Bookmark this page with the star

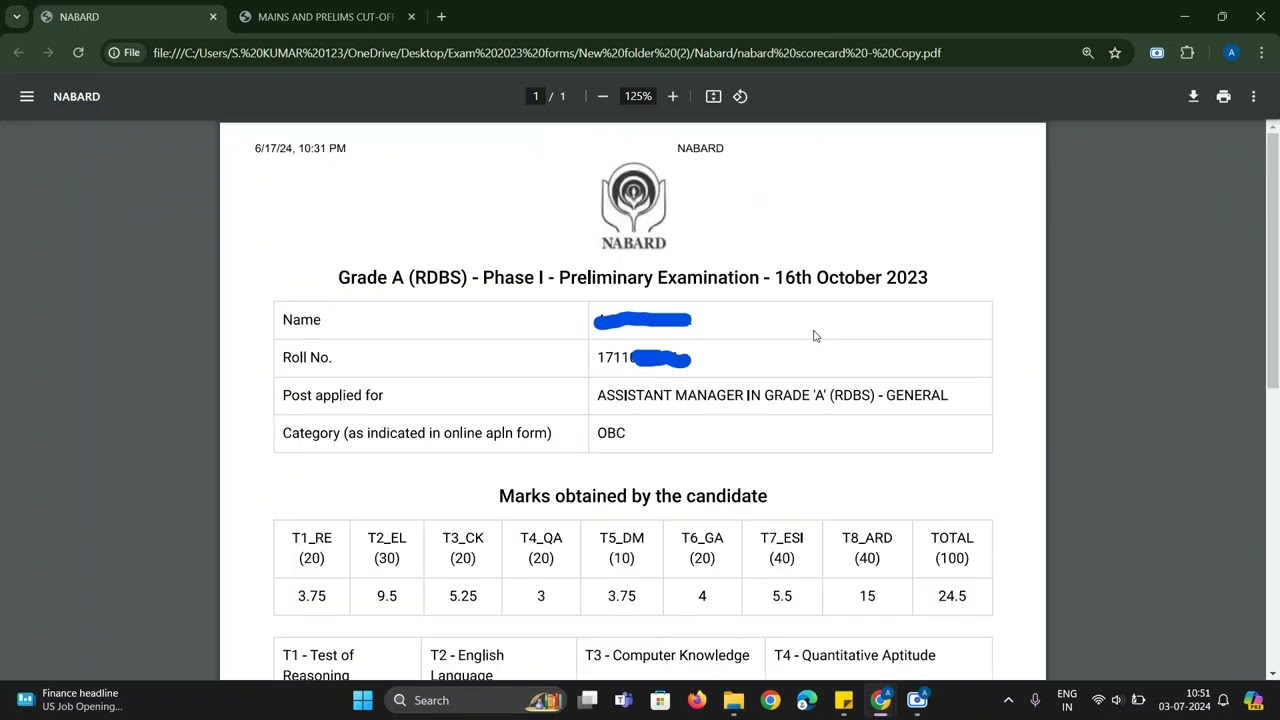point(1115,53)
